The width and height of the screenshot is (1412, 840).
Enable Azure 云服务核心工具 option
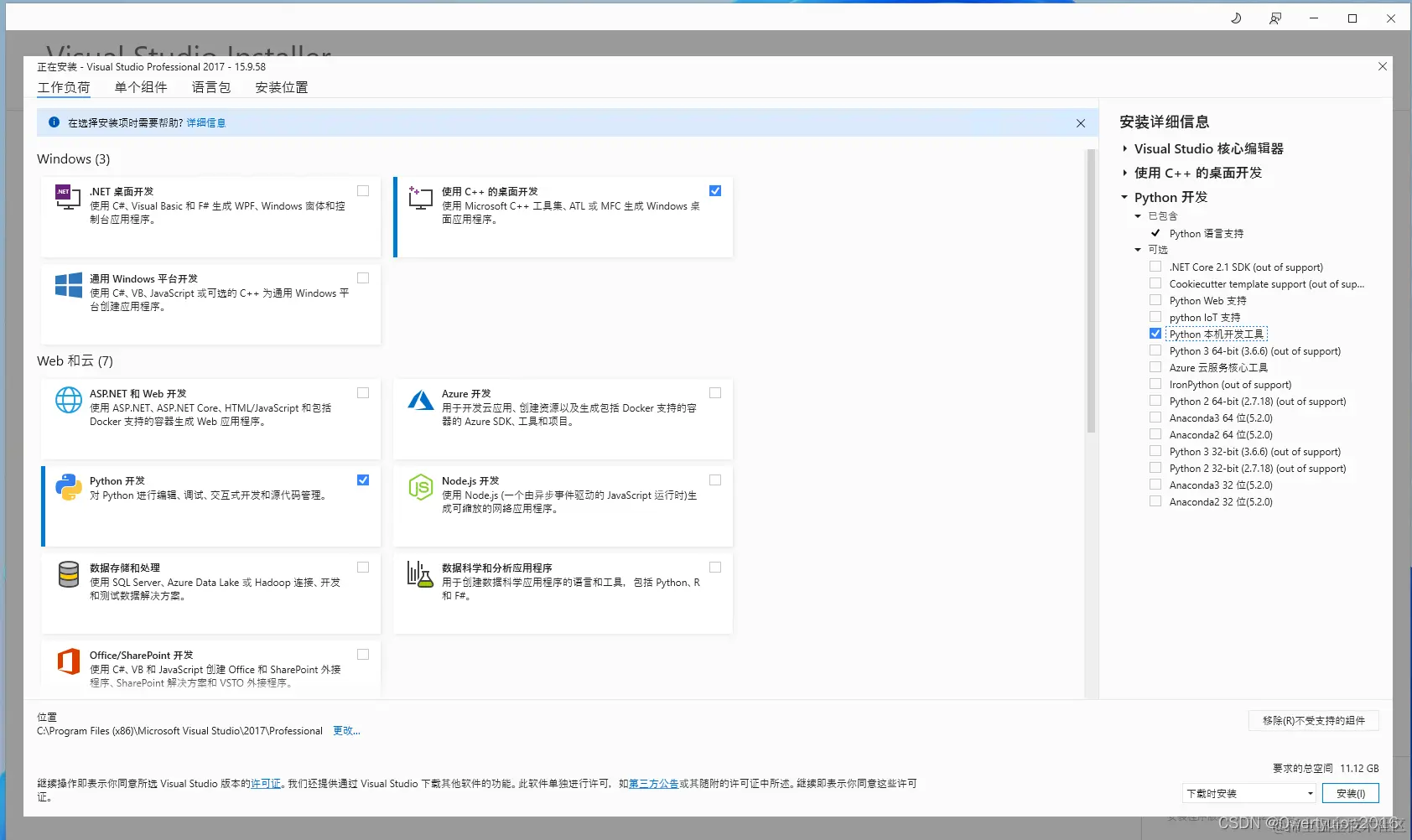[x=1155, y=367]
